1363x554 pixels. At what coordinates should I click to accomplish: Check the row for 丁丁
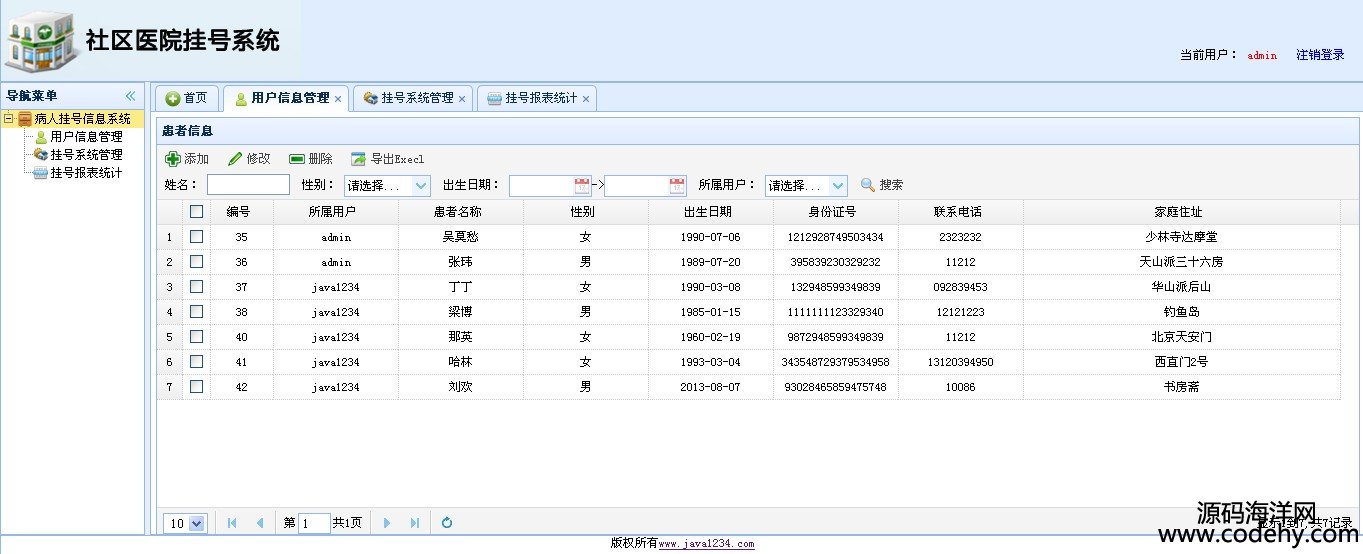coord(196,287)
